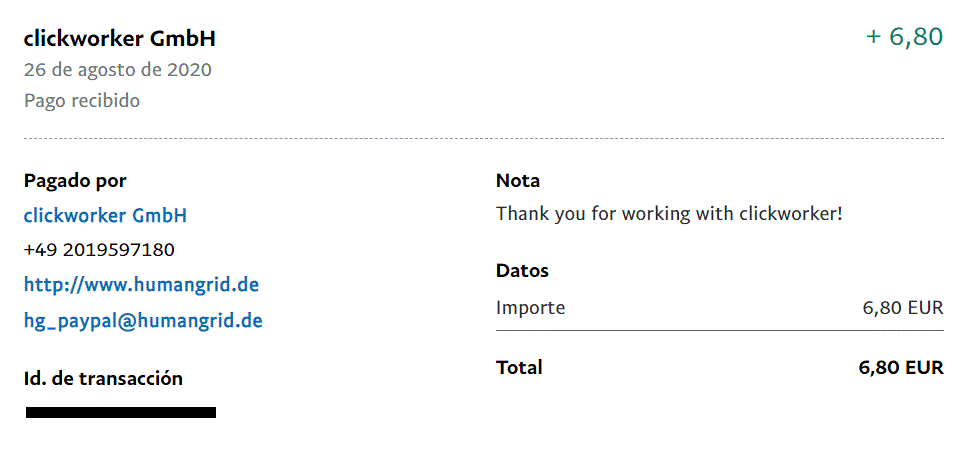Click the clickworker GmbH heading at top

point(119,39)
